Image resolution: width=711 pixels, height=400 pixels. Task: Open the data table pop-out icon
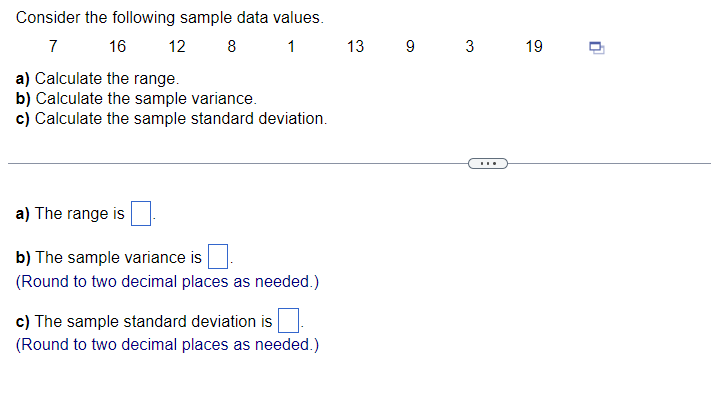[x=596, y=48]
